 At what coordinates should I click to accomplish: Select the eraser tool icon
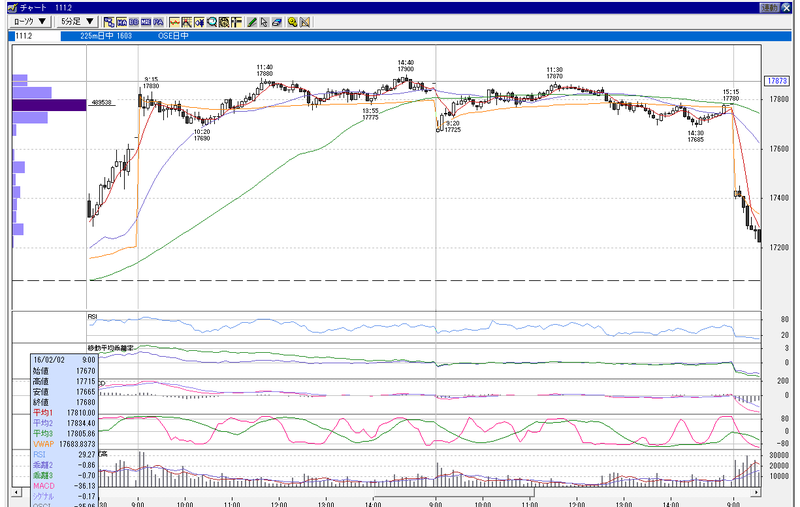click(x=277, y=22)
